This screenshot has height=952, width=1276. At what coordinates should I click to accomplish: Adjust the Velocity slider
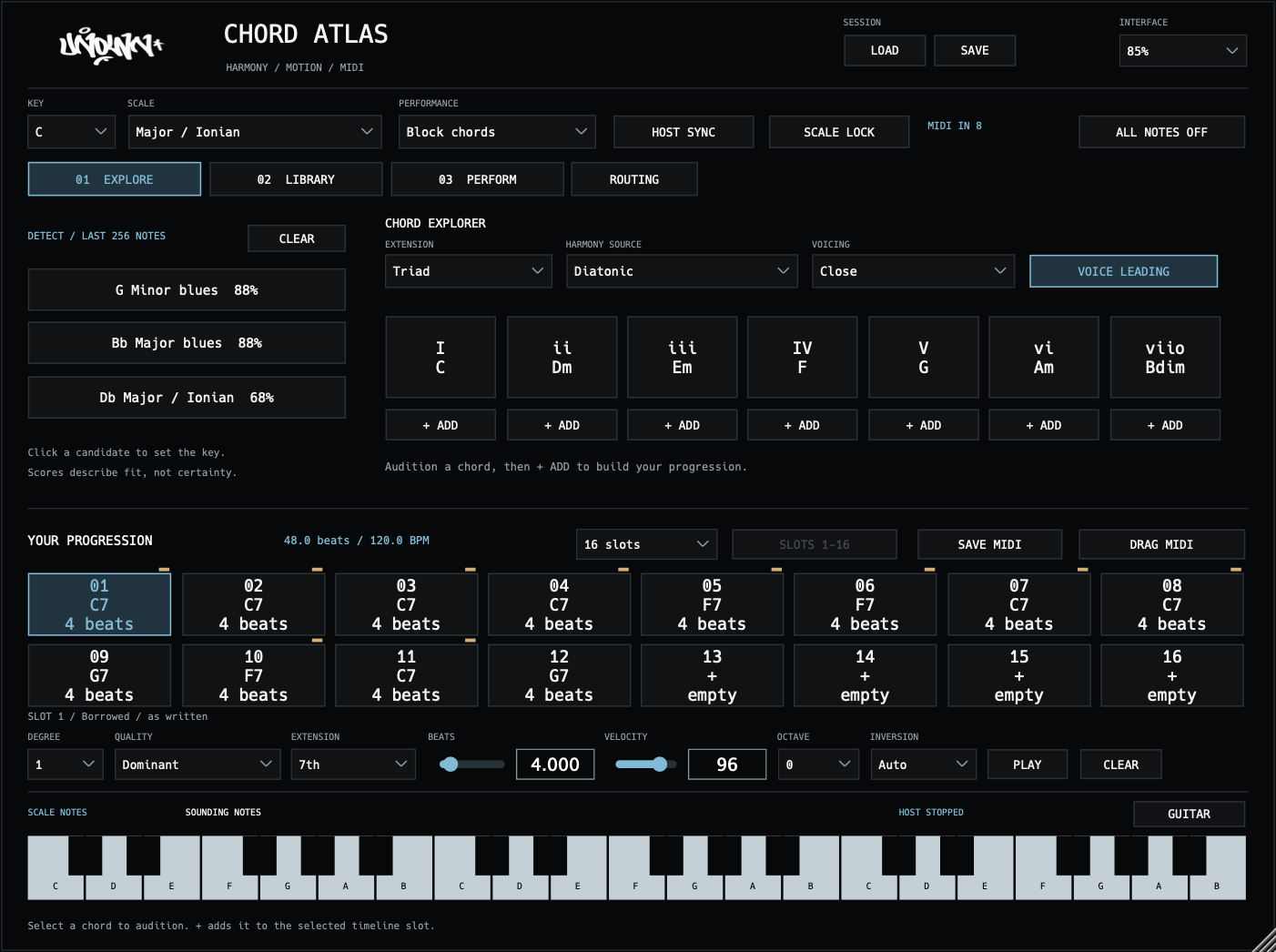coord(645,765)
